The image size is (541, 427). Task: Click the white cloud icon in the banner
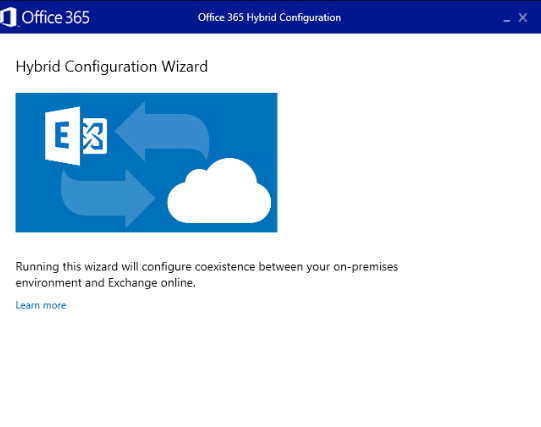click(219, 190)
